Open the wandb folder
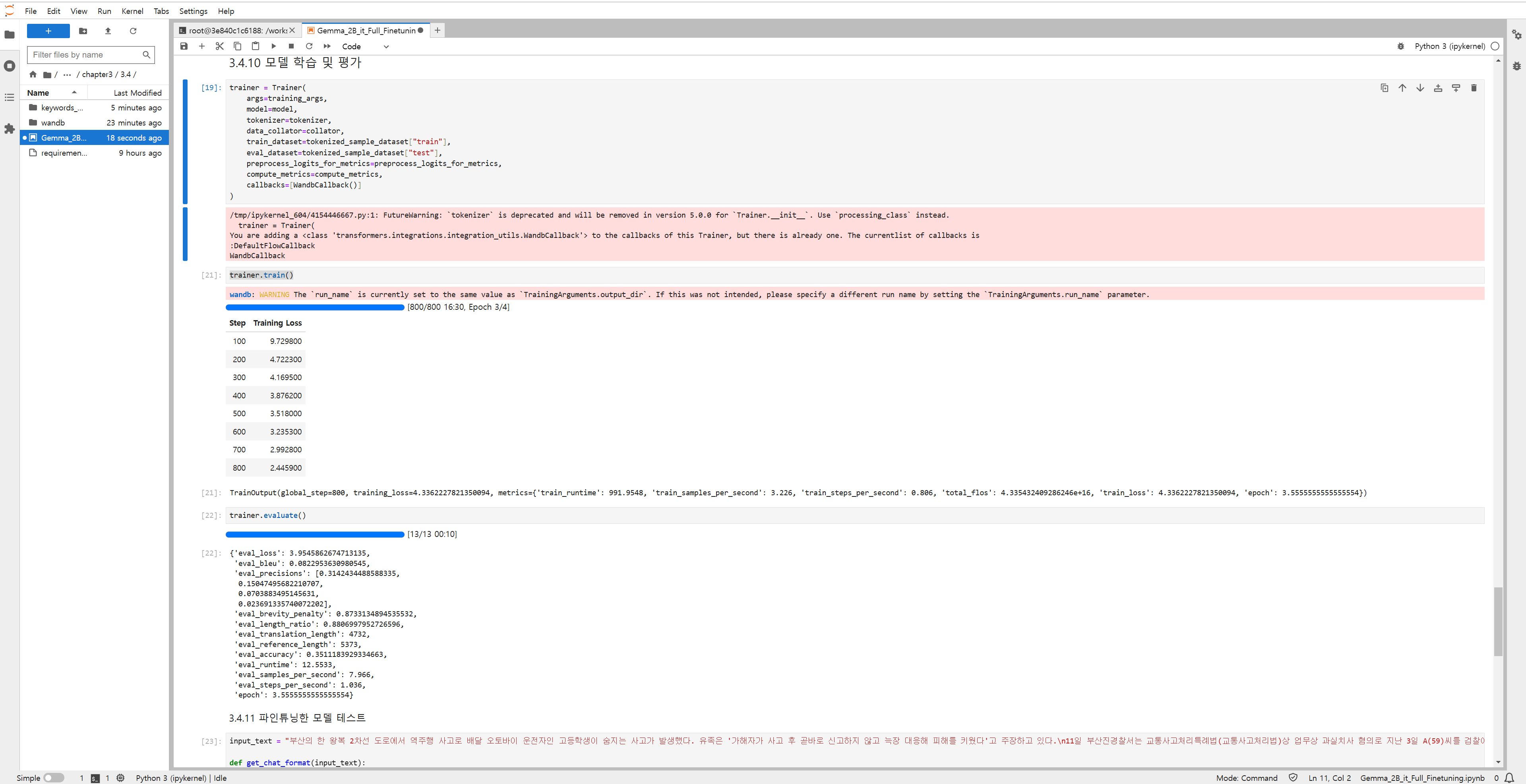 click(x=53, y=123)
